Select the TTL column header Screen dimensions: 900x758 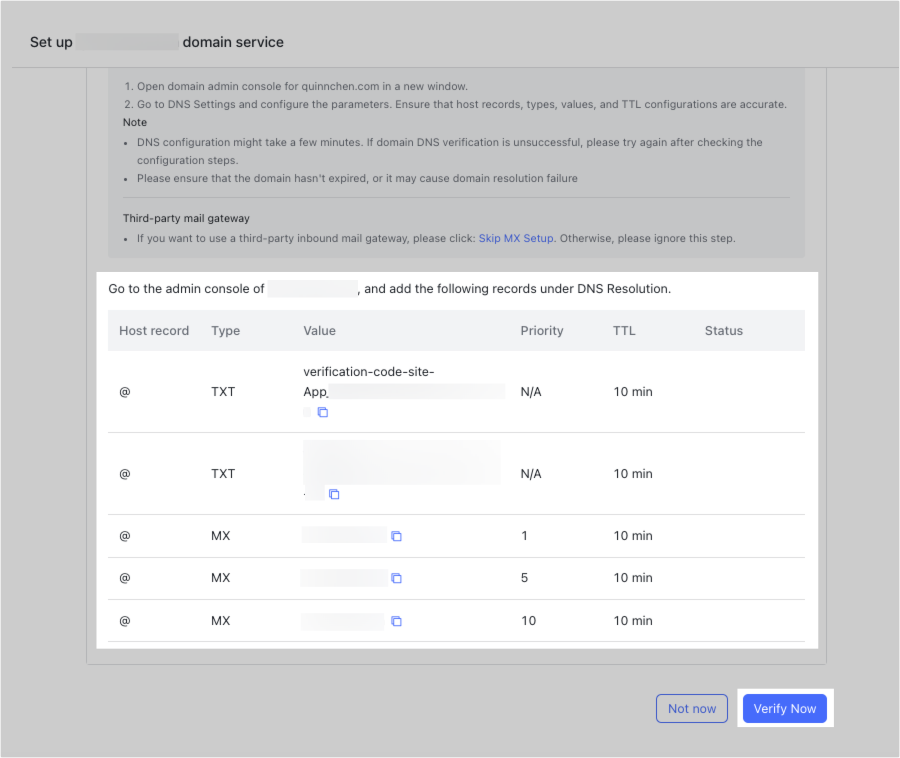(x=624, y=330)
